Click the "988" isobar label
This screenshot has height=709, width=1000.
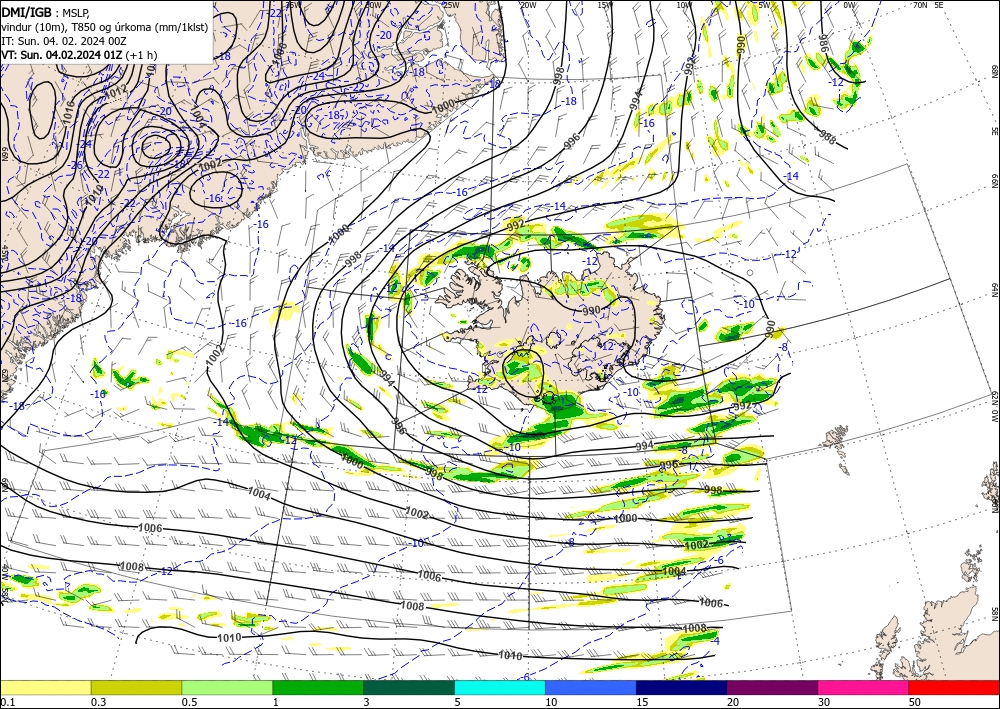tap(827, 136)
